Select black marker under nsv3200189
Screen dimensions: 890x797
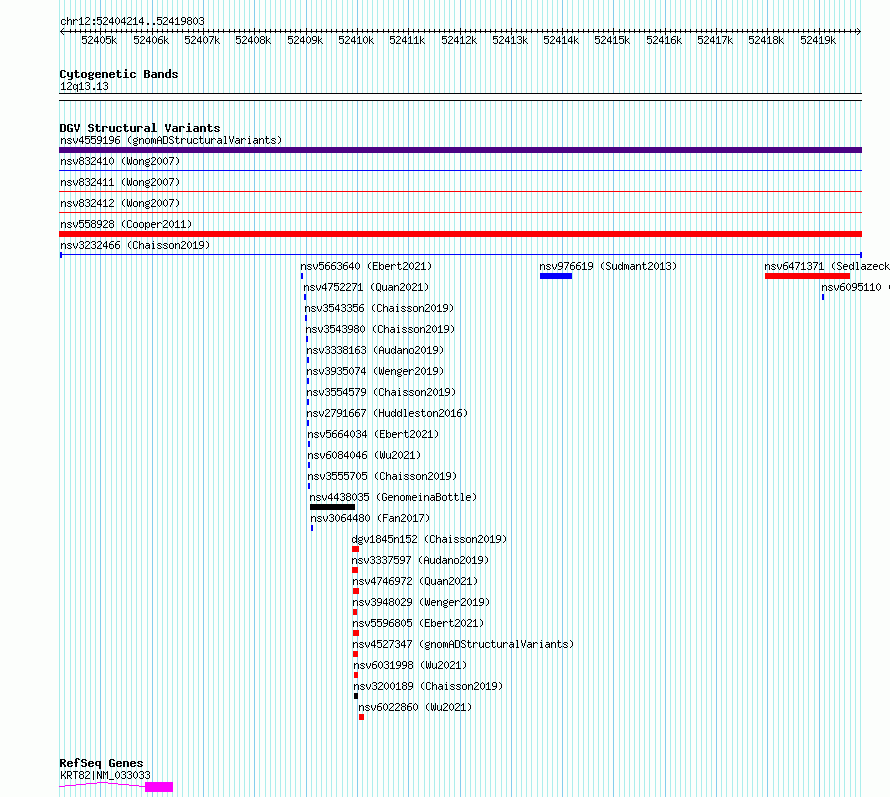pyautogui.click(x=356, y=696)
